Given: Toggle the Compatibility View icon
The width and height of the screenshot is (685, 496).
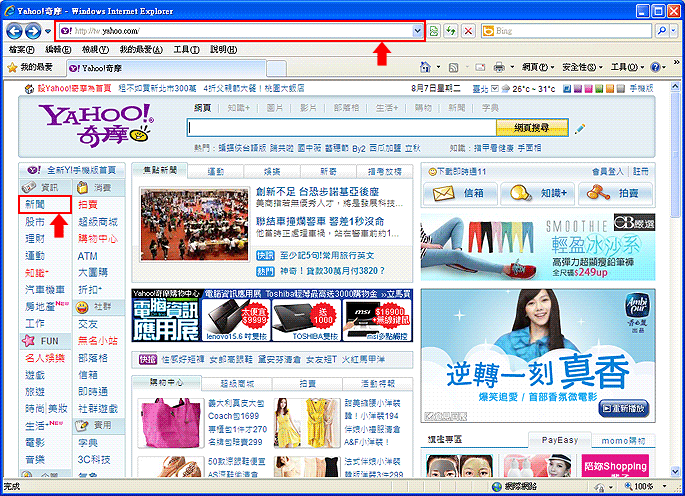Looking at the screenshot, I should point(433,31).
